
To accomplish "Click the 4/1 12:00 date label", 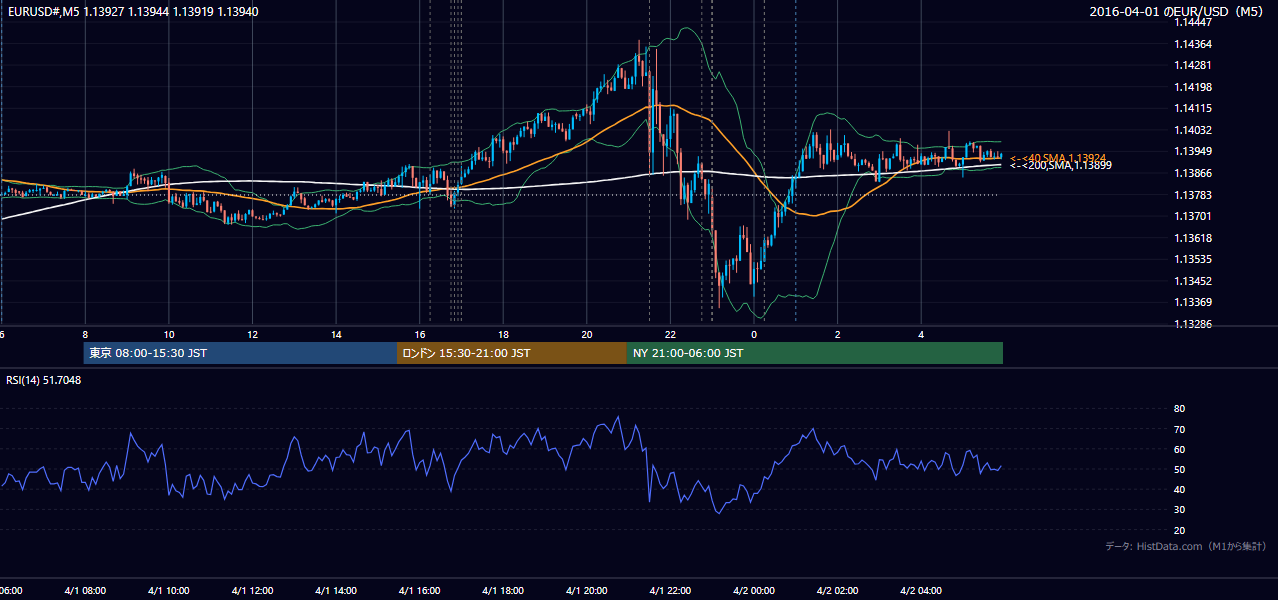I will (x=252, y=591).
